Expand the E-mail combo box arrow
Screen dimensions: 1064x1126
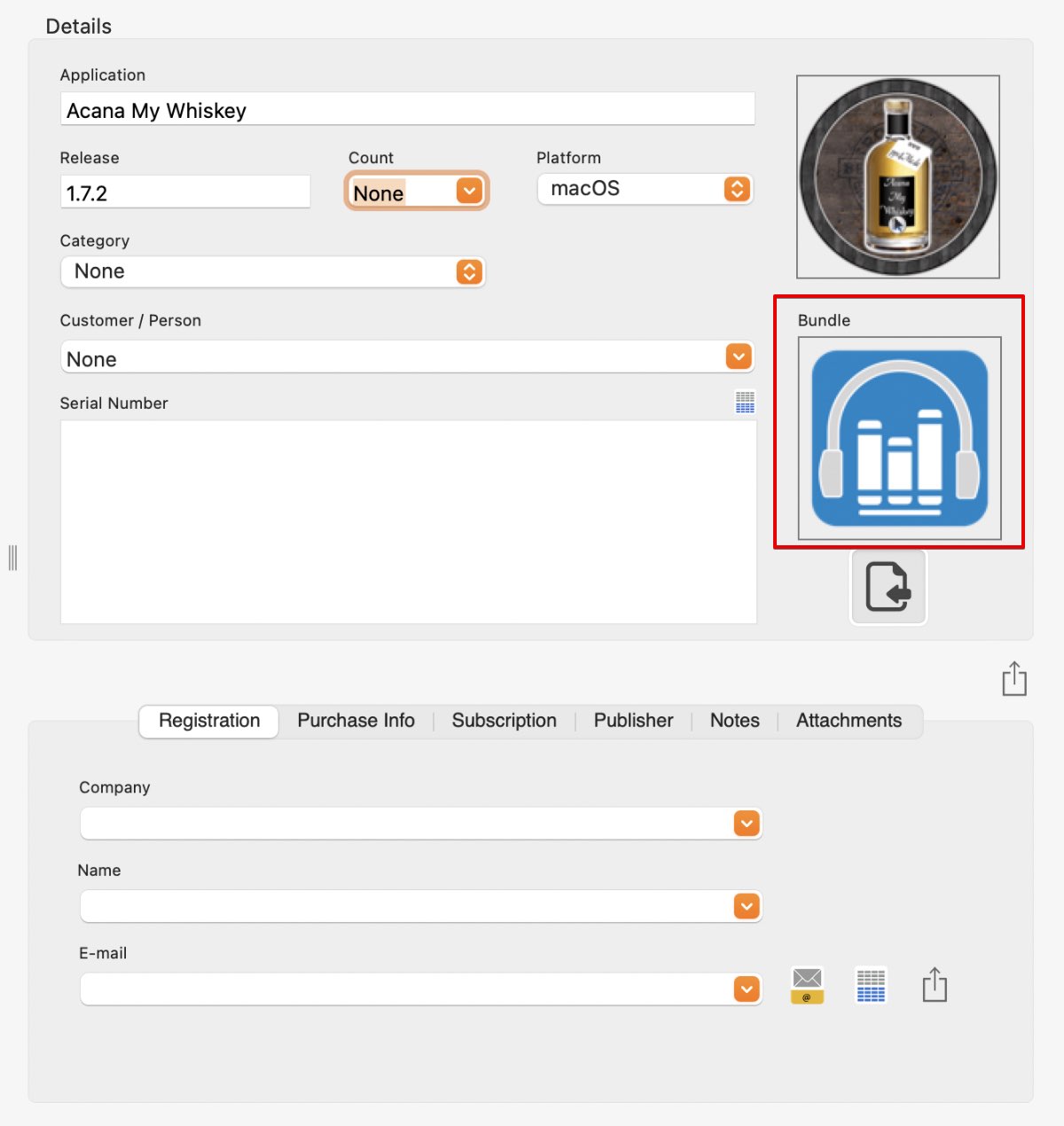point(747,989)
